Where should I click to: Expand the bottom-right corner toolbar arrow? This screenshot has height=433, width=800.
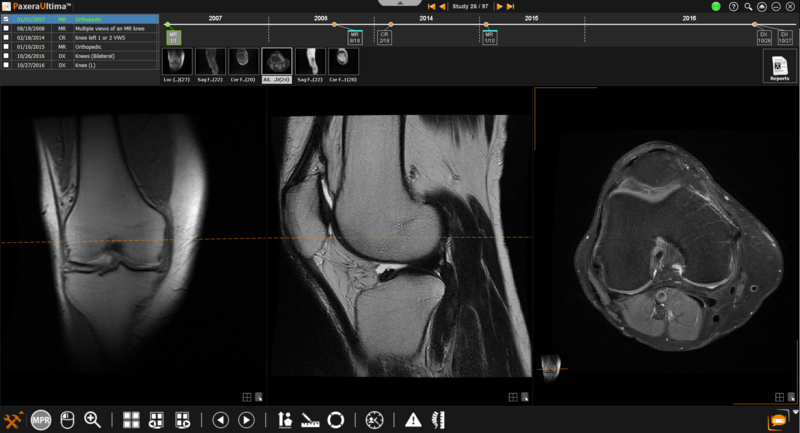pos(795,413)
